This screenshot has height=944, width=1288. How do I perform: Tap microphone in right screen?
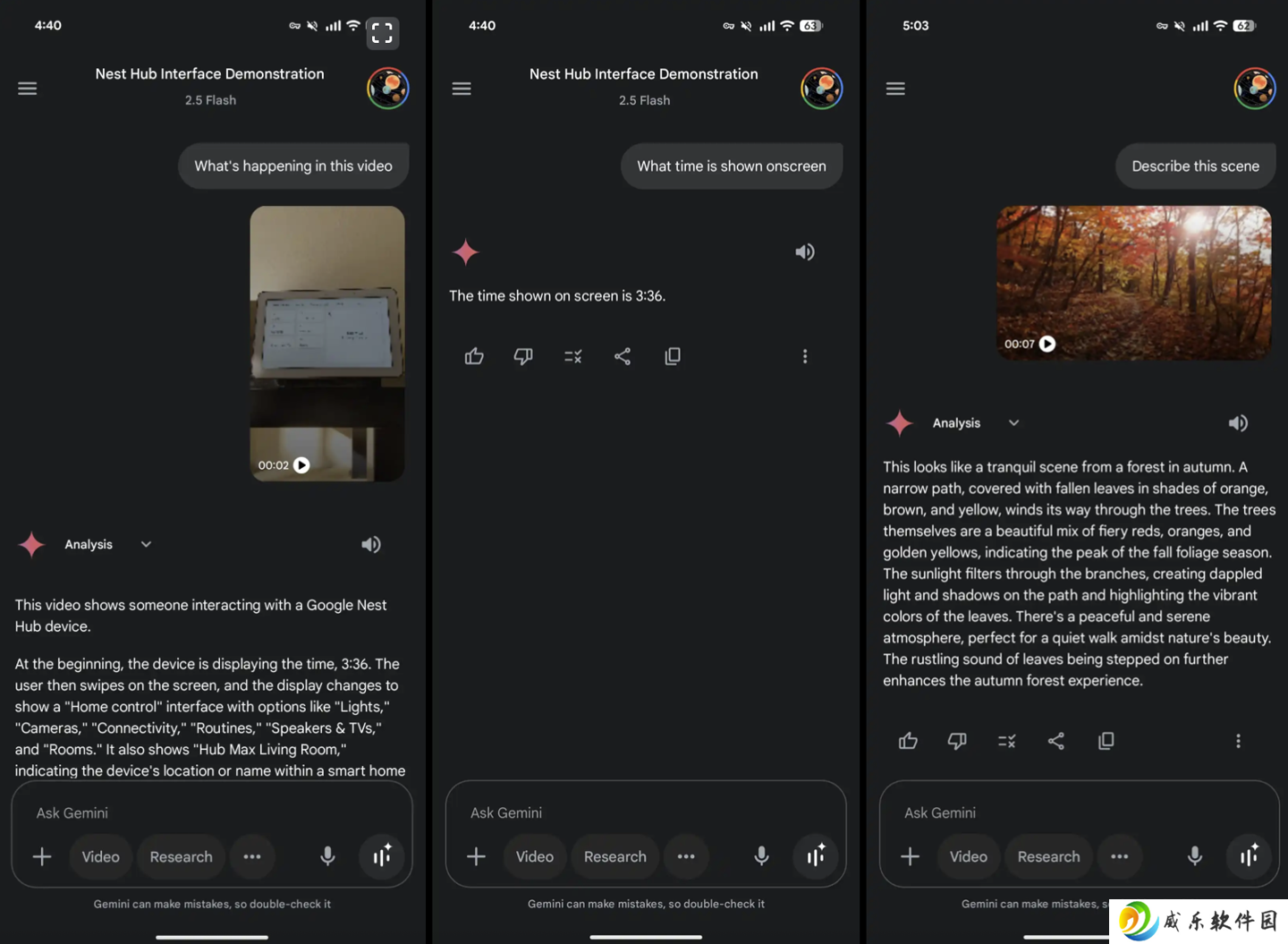(1195, 856)
